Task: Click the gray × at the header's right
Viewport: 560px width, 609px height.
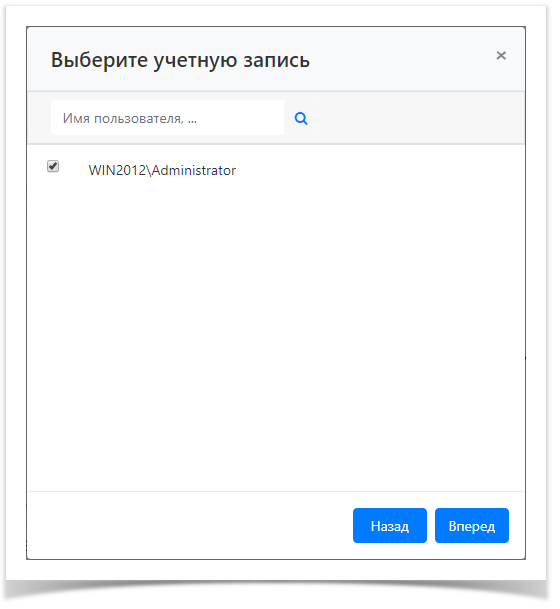Action: [501, 56]
